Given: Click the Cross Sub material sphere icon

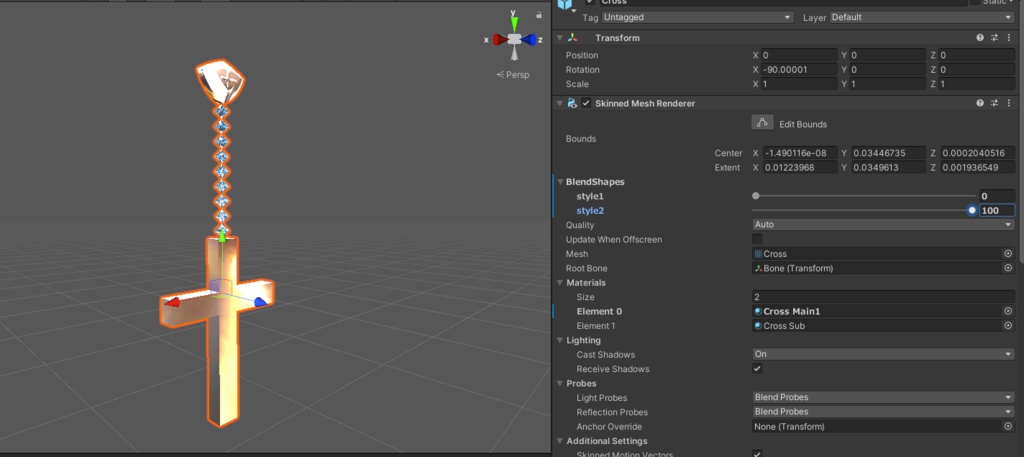Looking at the screenshot, I should (x=758, y=326).
